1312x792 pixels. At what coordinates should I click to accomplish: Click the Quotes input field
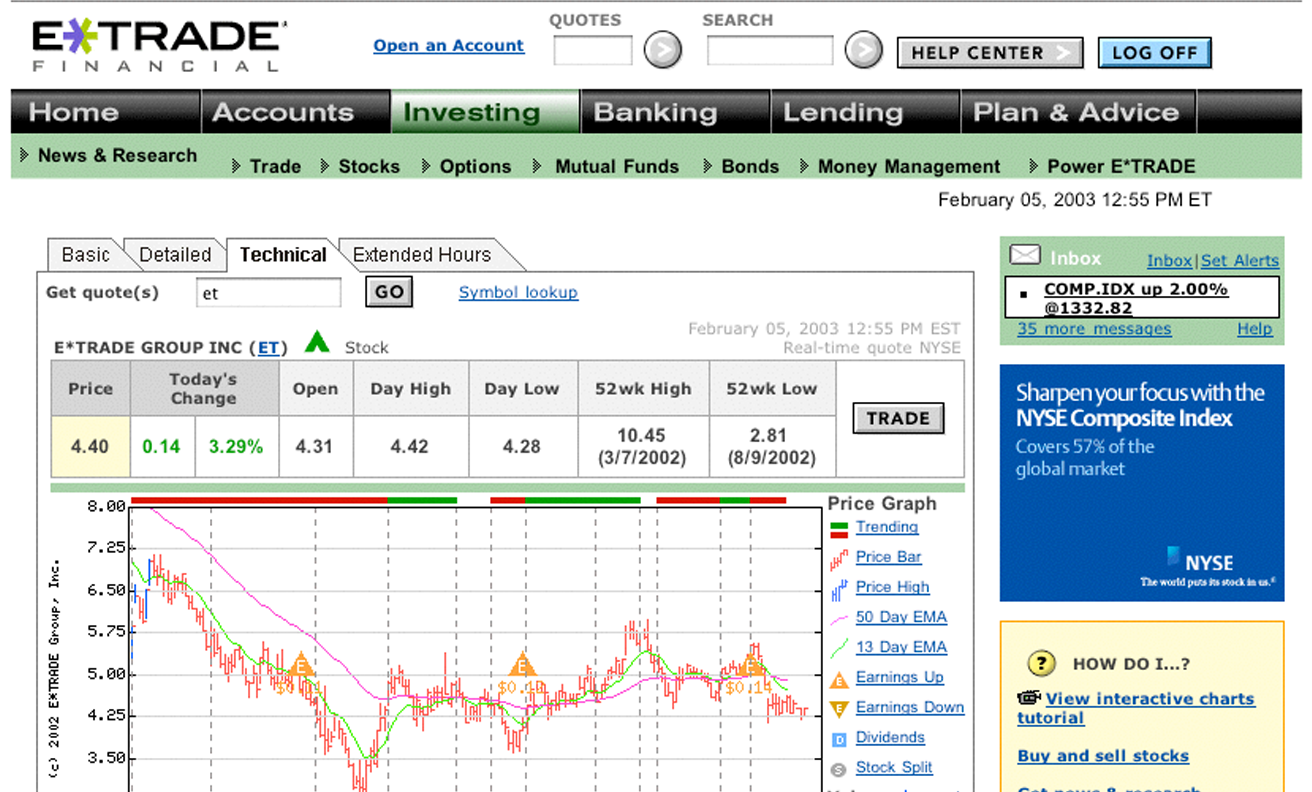593,50
